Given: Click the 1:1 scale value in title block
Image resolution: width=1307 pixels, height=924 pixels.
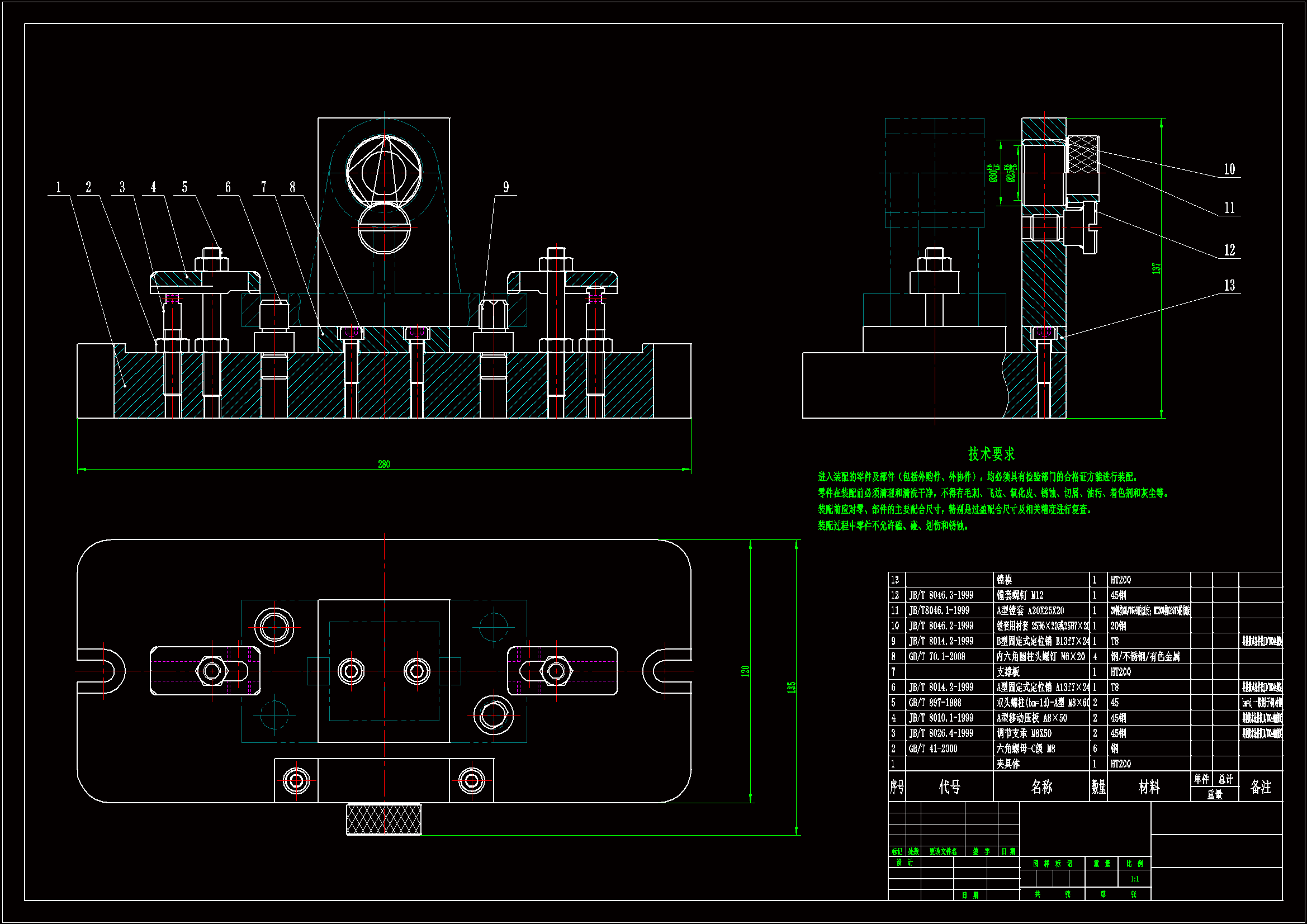Looking at the screenshot, I should click(x=1134, y=879).
